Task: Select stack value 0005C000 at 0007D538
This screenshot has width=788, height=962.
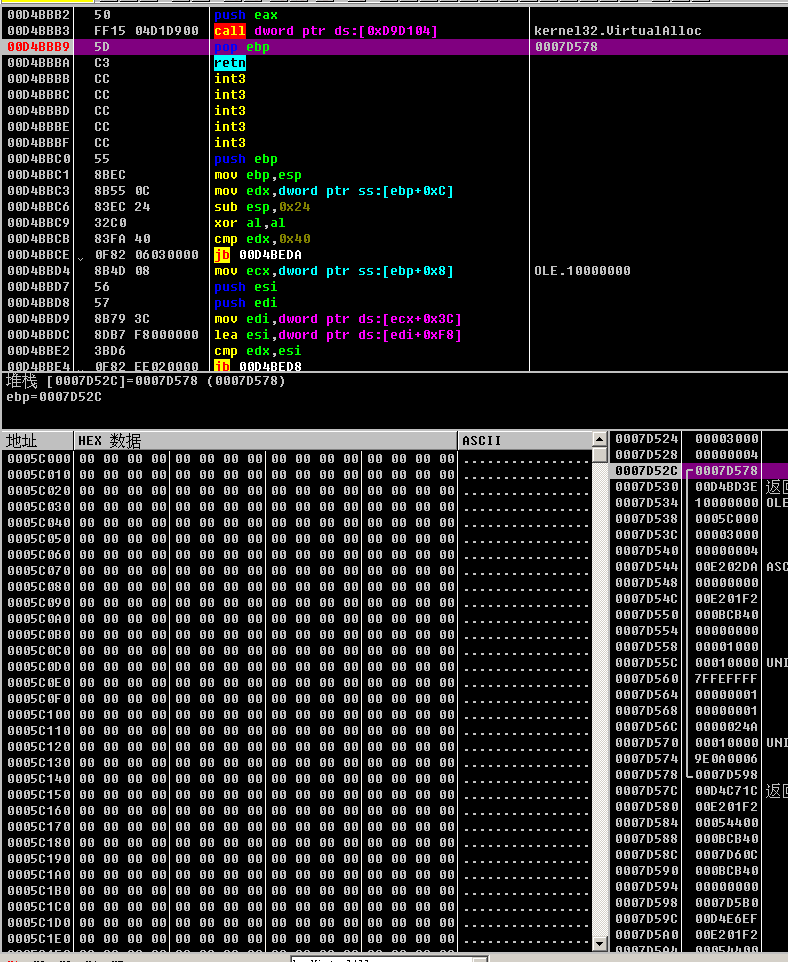Action: pyautogui.click(x=727, y=518)
